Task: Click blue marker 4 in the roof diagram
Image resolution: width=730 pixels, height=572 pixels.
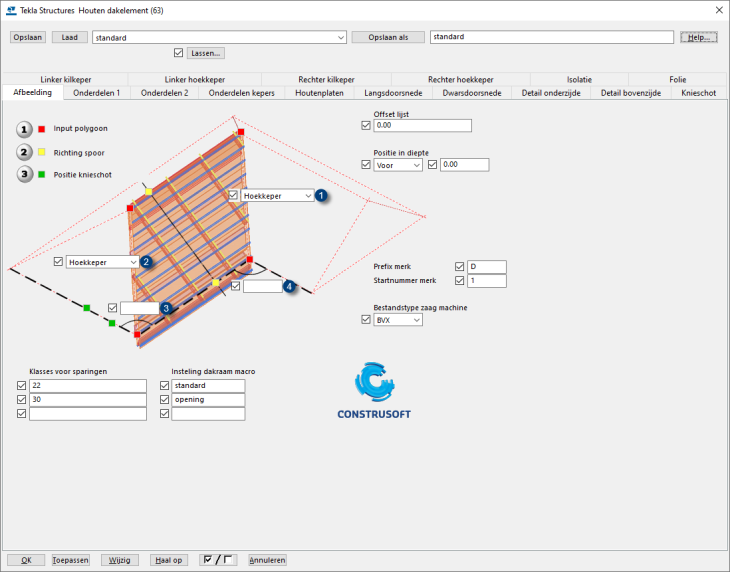Action: click(x=290, y=286)
